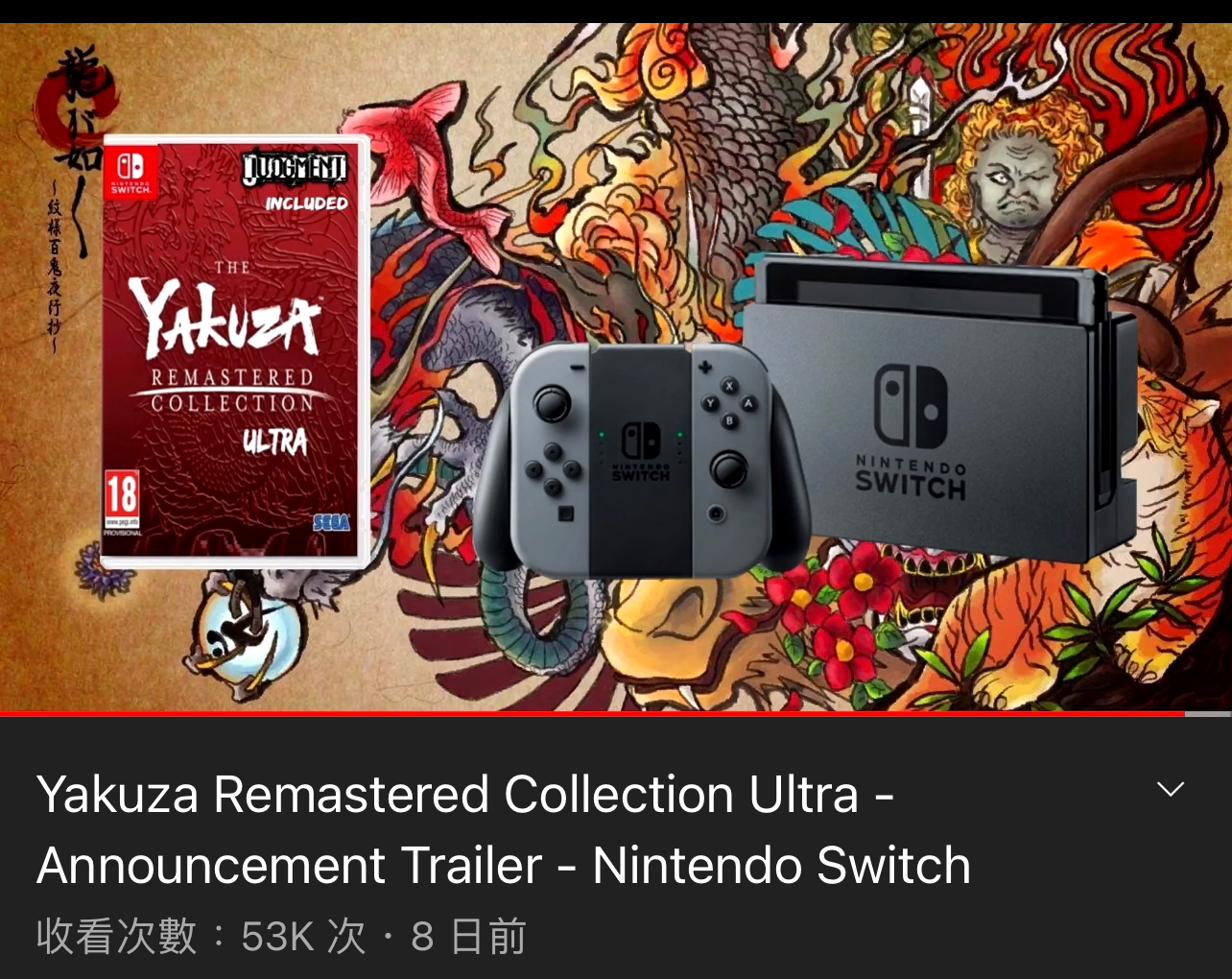
Task: Click the 'INCLUDED' label under Judgment
Action: click(x=306, y=203)
